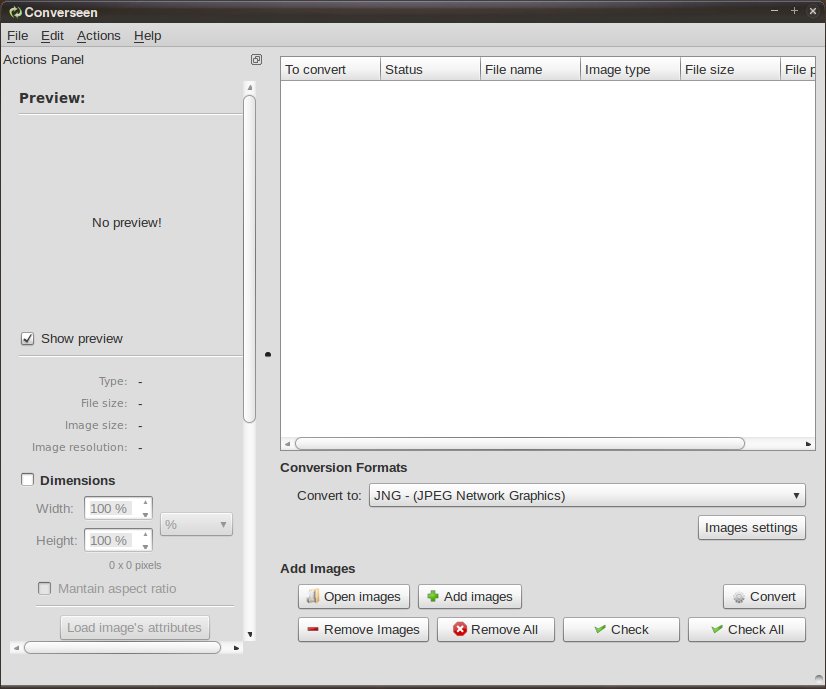This screenshot has width=826, height=689.
Task: Sort by the To convert column header
Action: click(330, 70)
